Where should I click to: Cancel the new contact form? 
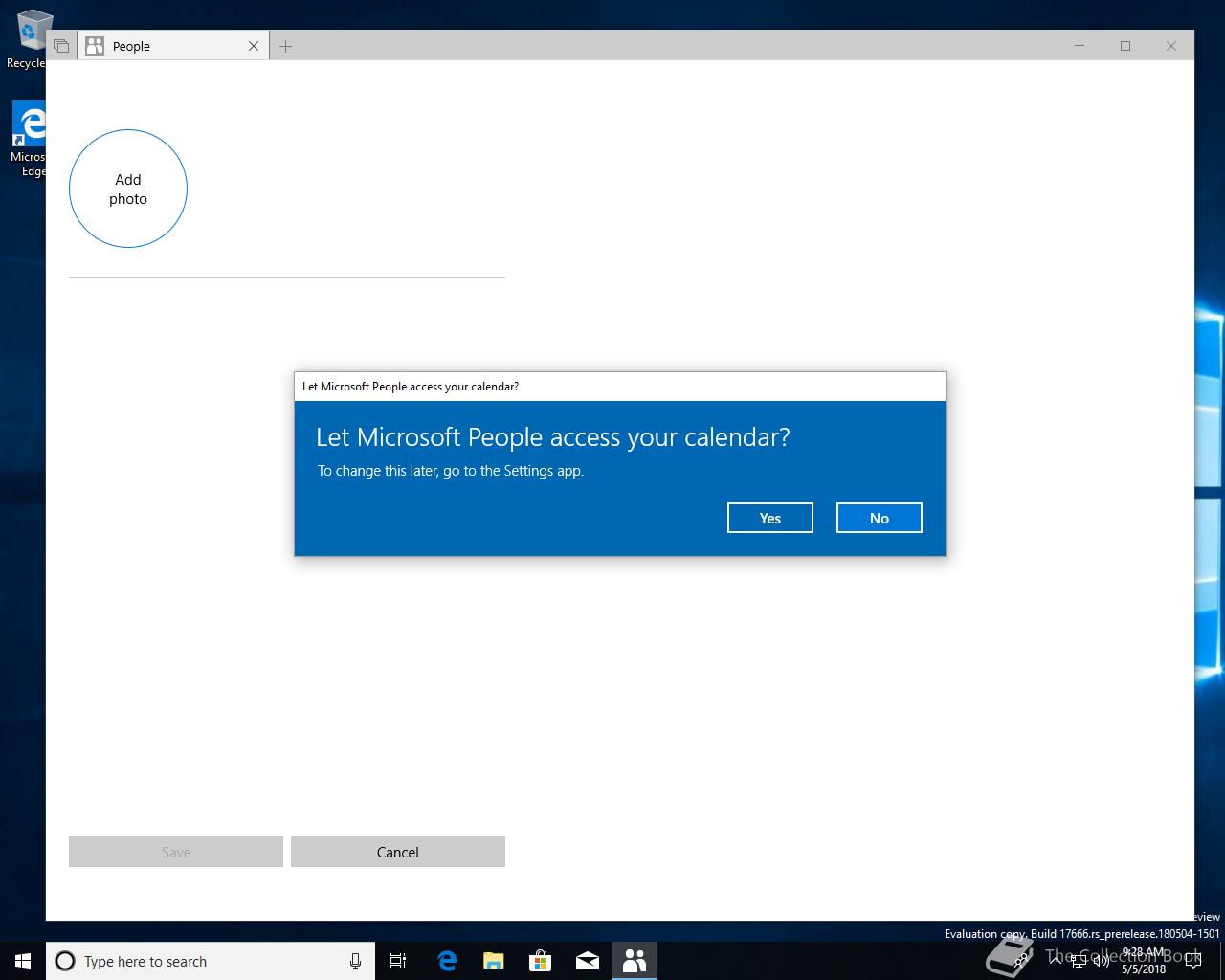coord(397,852)
